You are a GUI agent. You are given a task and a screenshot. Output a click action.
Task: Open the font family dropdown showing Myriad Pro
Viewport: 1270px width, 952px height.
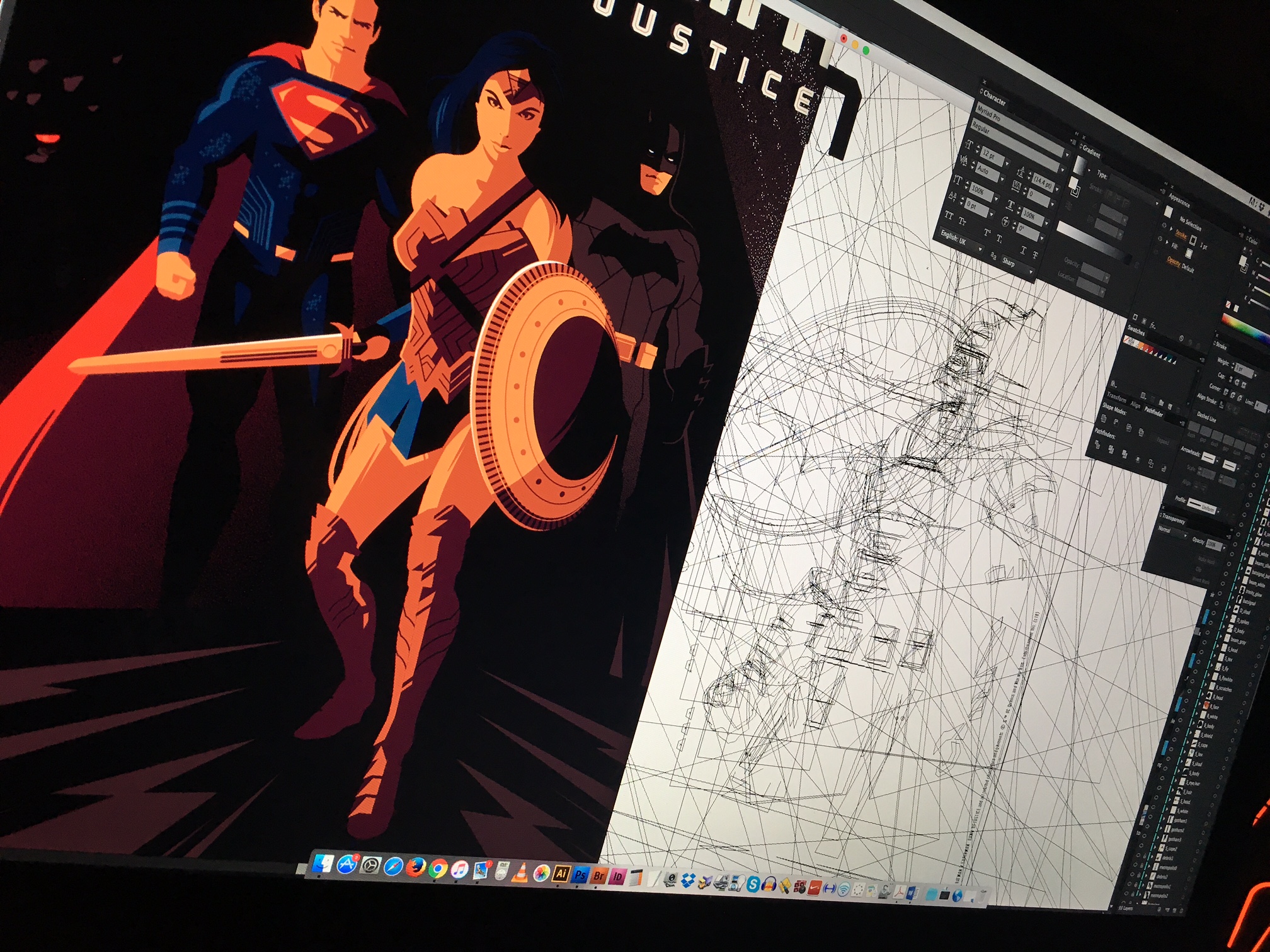click(1067, 154)
